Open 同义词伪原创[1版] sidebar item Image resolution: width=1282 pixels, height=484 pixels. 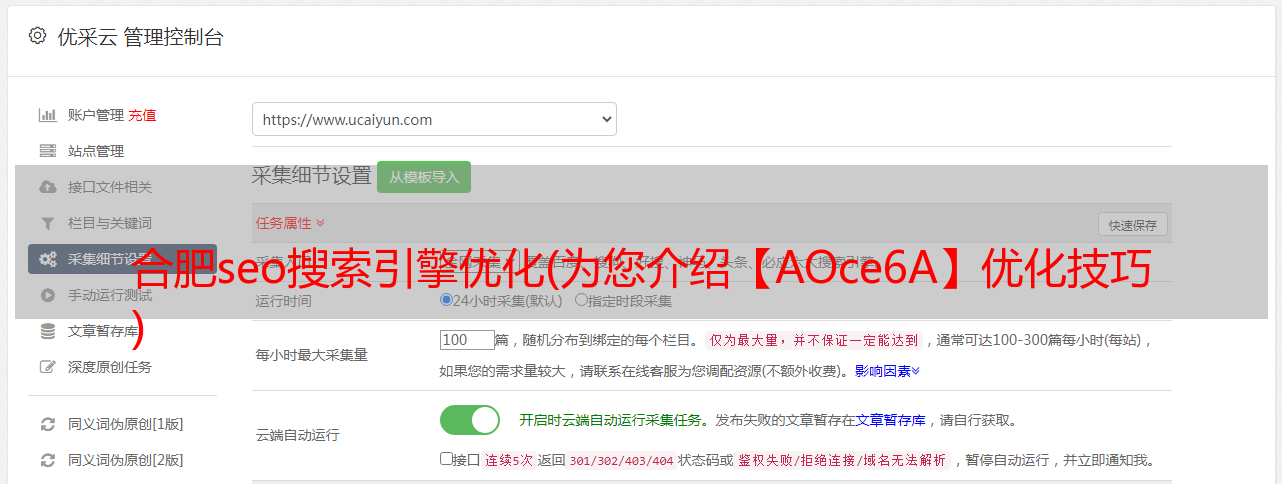click(x=126, y=424)
